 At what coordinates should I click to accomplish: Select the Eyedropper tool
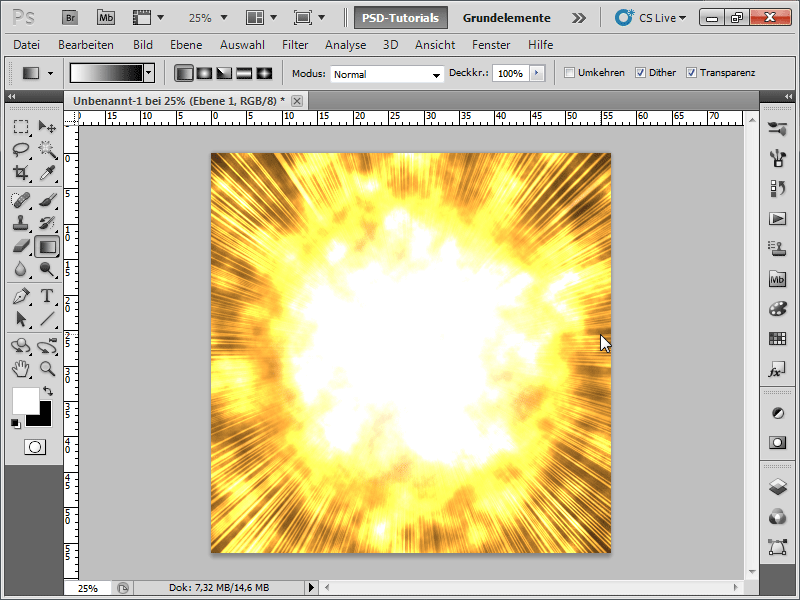pyautogui.click(x=47, y=173)
